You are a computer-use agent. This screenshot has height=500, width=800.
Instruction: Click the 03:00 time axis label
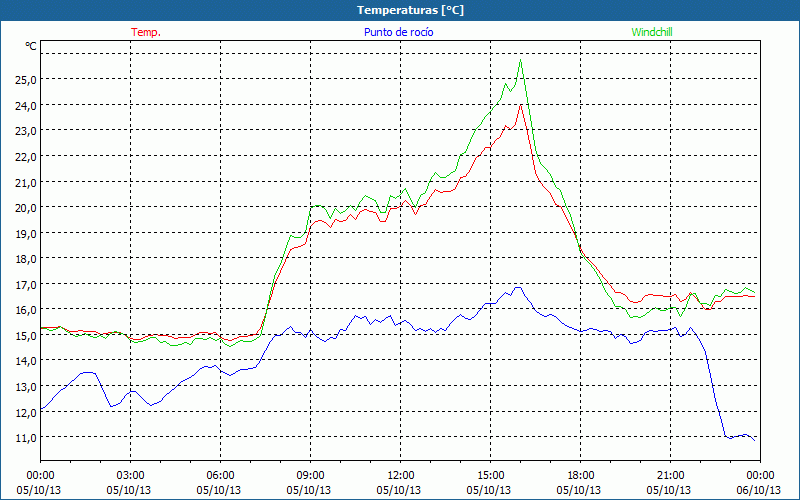(x=131, y=476)
